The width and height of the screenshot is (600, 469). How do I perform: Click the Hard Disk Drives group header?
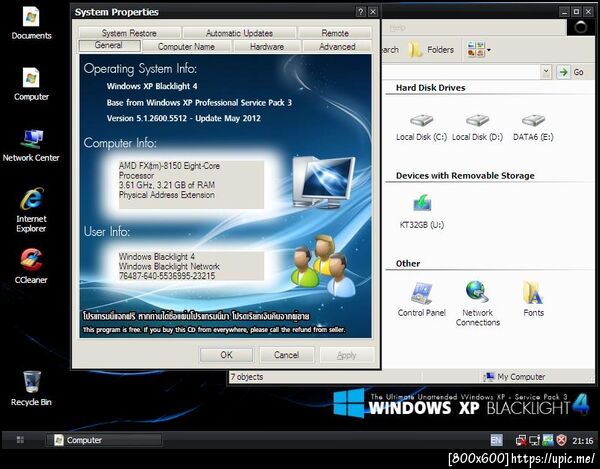tap(430, 88)
